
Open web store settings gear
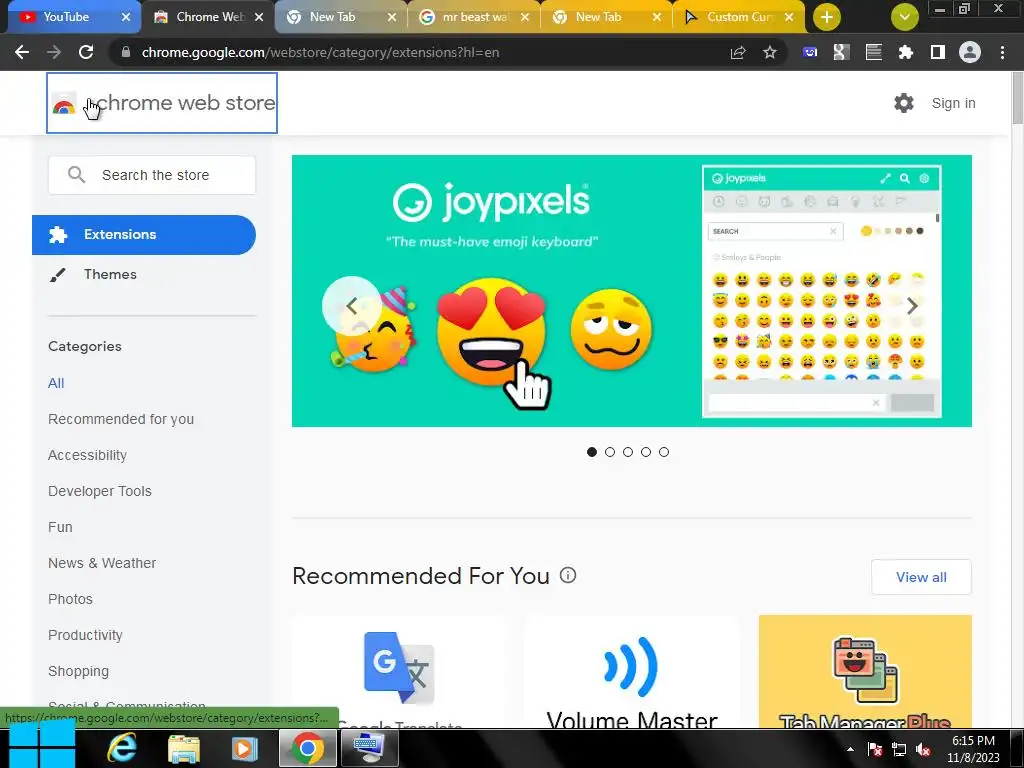904,103
